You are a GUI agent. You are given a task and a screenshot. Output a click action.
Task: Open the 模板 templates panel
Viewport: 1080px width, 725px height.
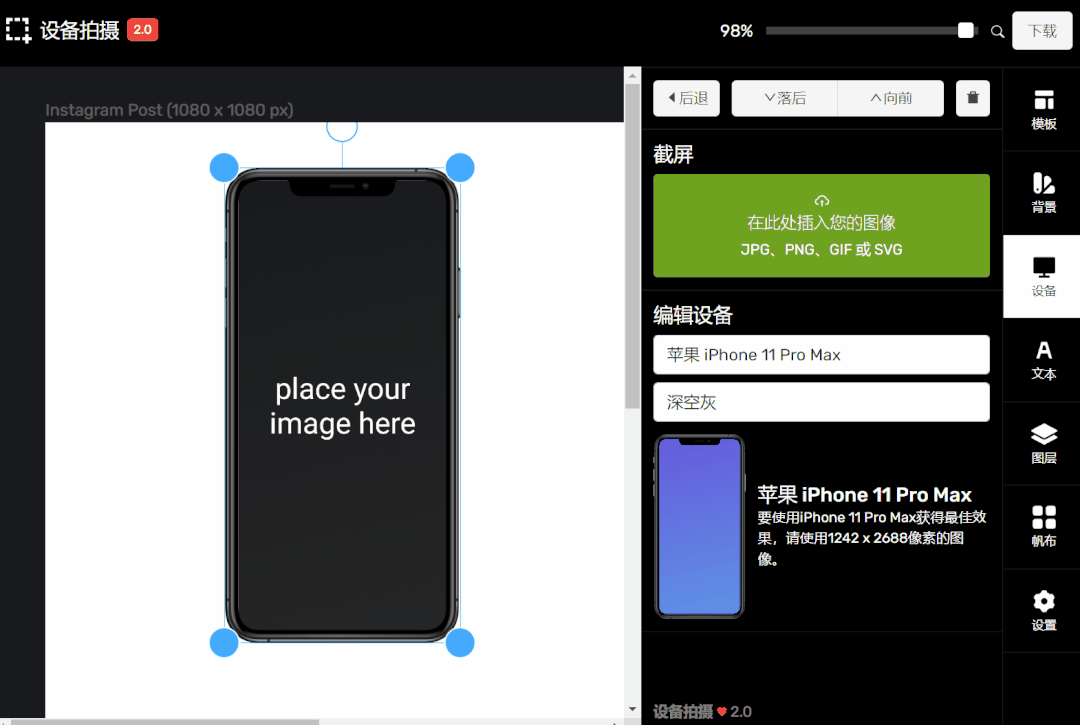pyautogui.click(x=1043, y=109)
